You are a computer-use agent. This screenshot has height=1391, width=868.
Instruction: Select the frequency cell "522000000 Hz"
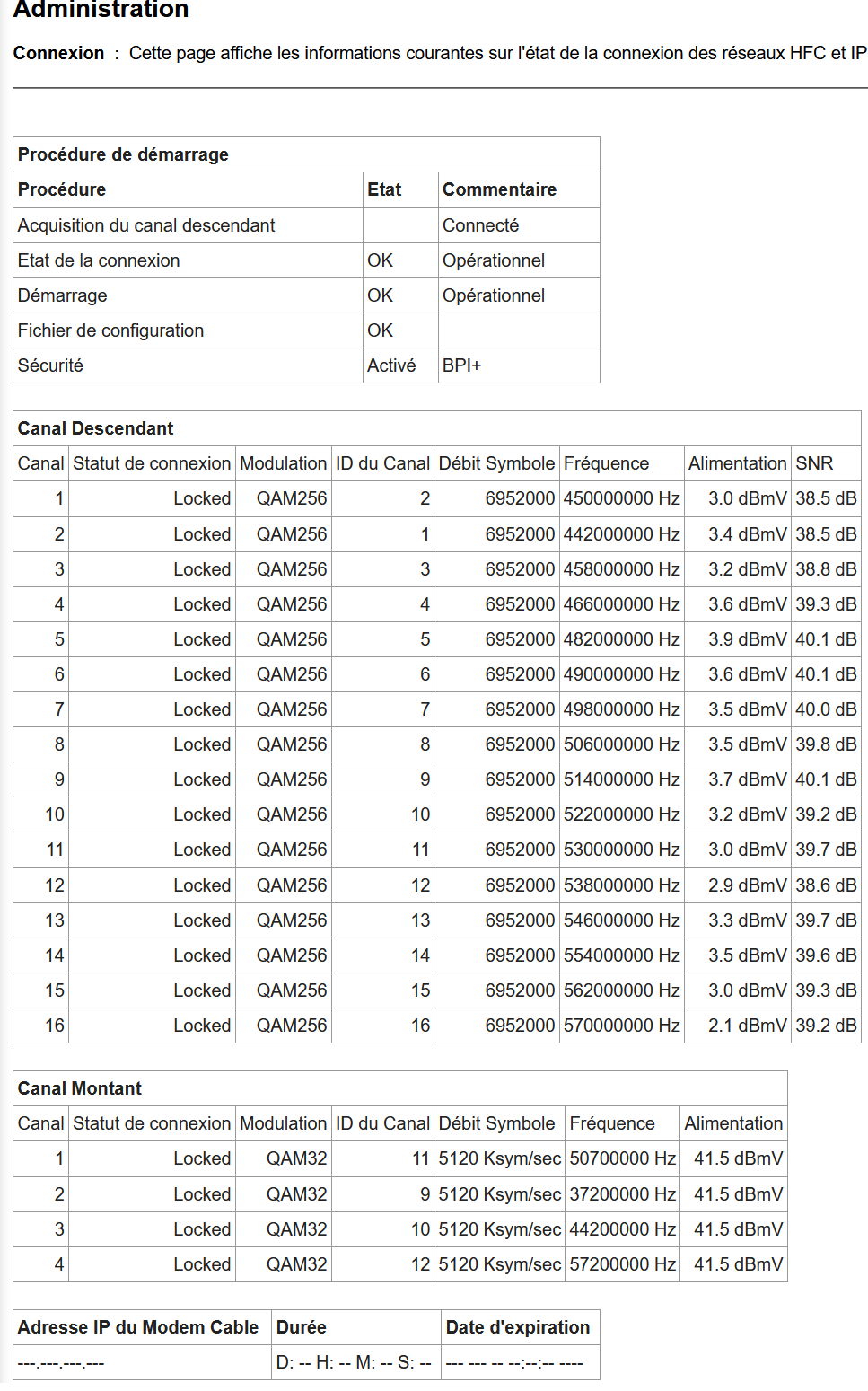pyautogui.click(x=622, y=814)
